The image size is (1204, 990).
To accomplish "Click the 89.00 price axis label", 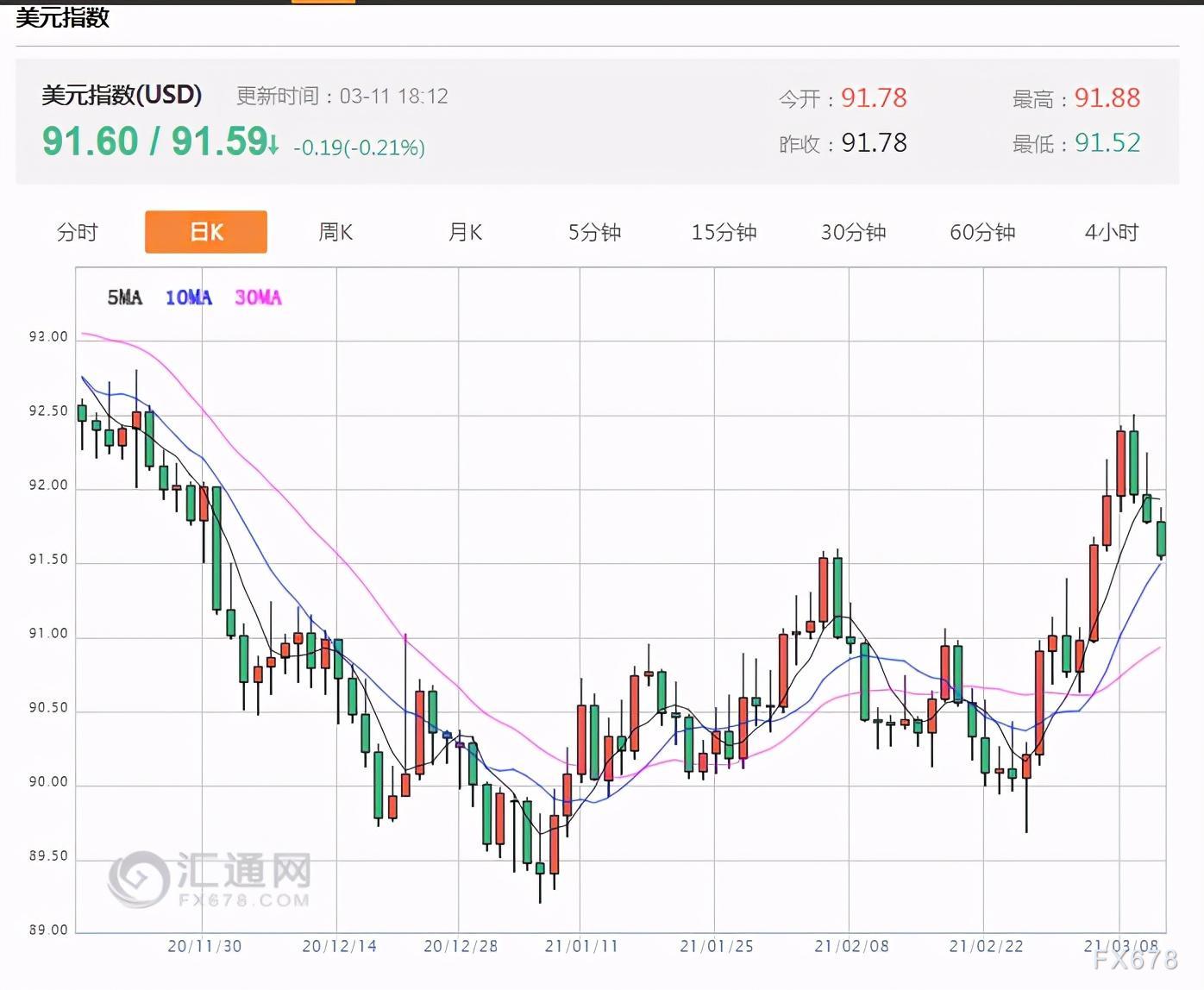I will coord(48,930).
